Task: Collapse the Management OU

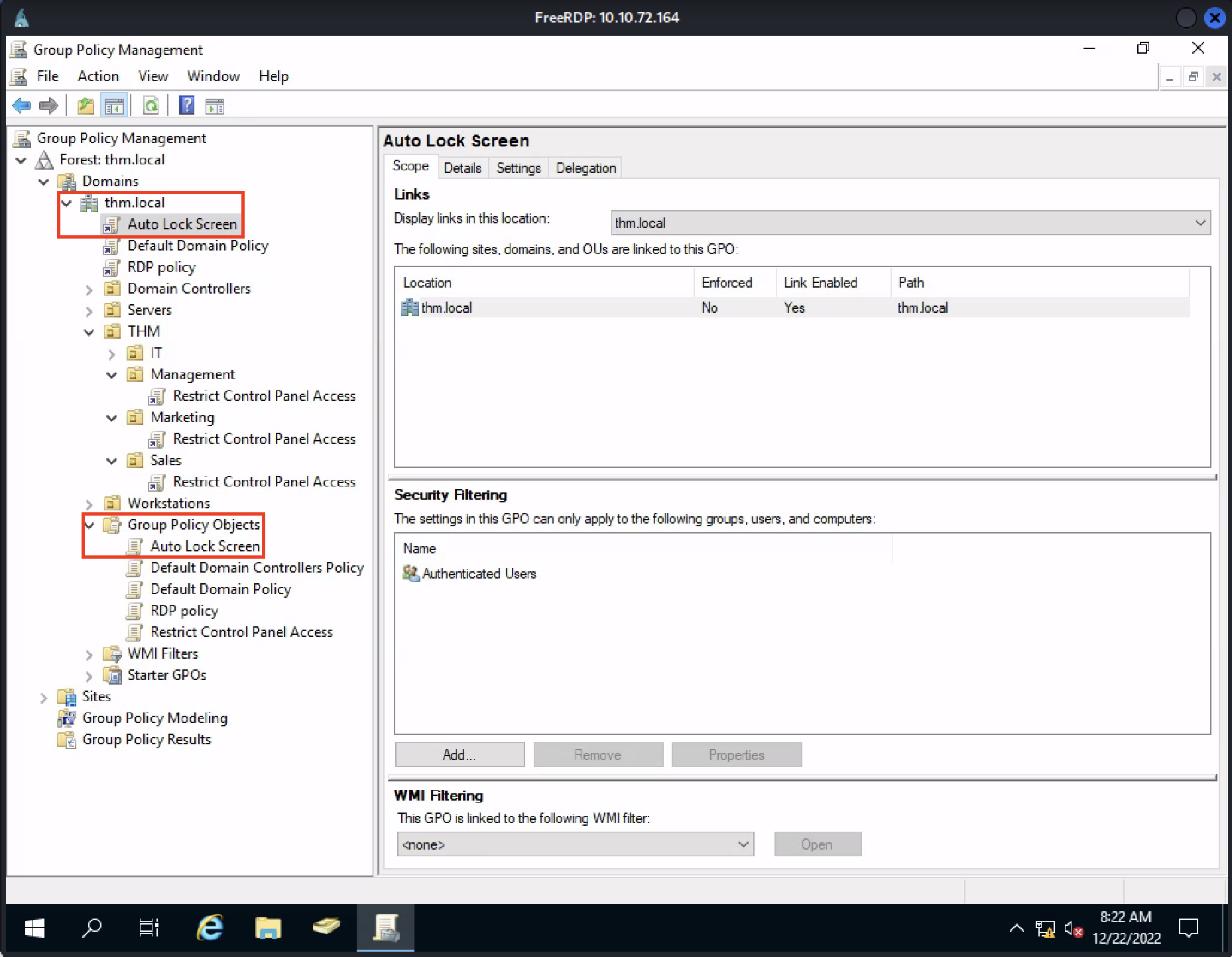Action: (111, 375)
